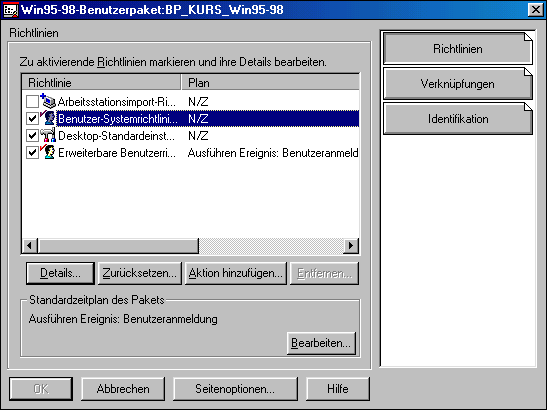The image size is (547, 410).
Task: Uncheck the Benutzer-Systemrichtlinien checkbox
Action: coord(32,119)
